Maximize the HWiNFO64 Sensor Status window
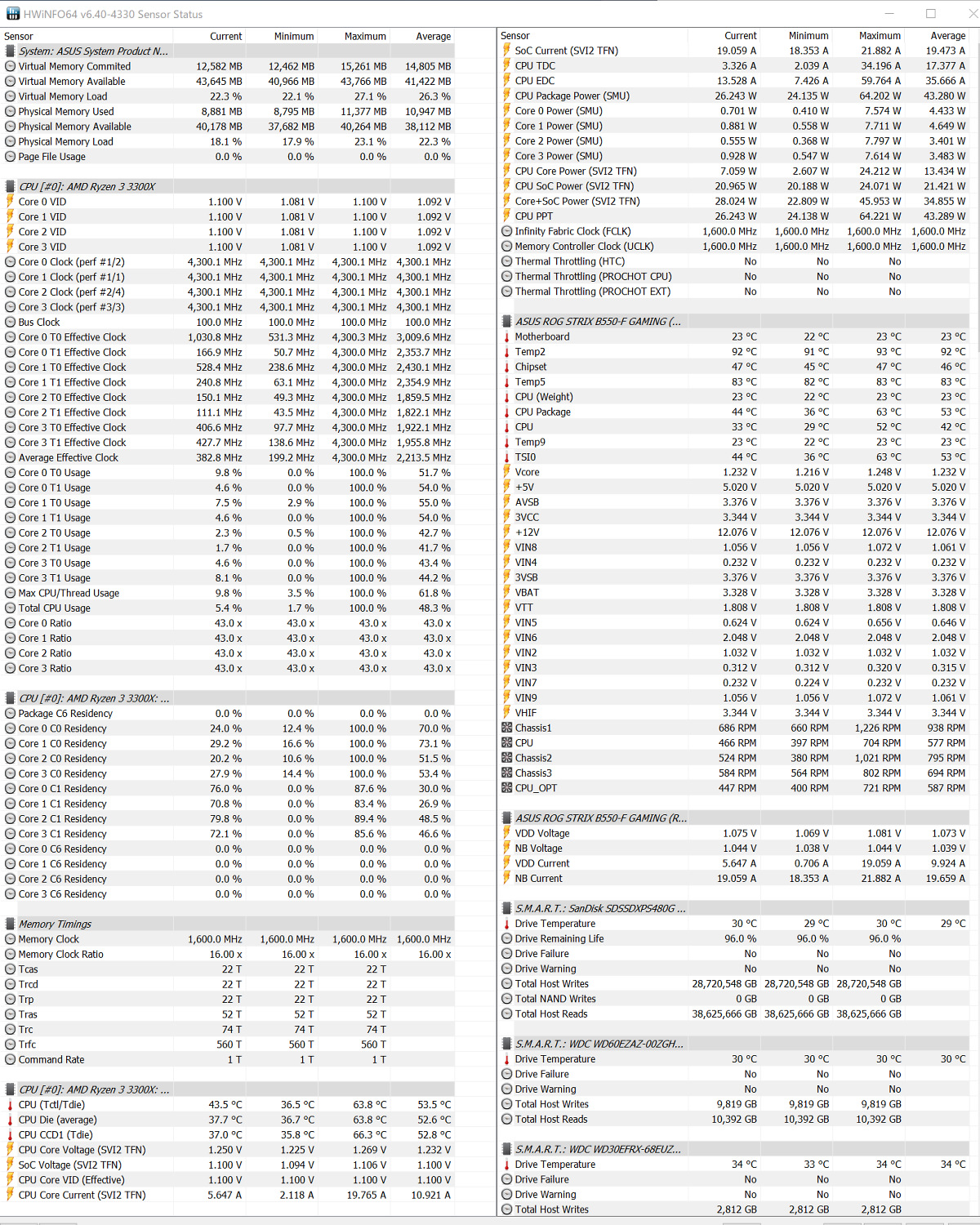 point(931,14)
